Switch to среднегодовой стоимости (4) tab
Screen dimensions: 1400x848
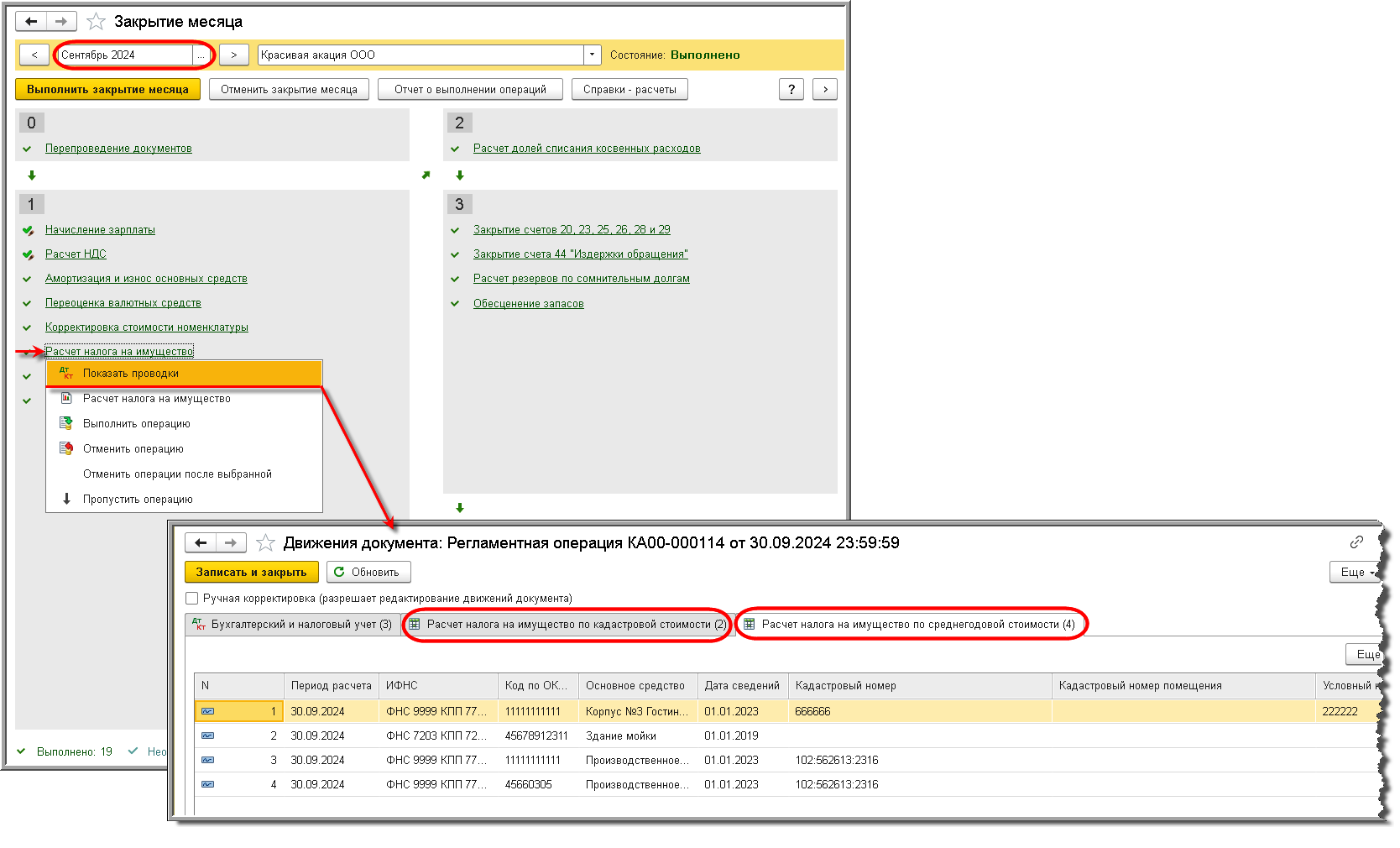coord(911,625)
